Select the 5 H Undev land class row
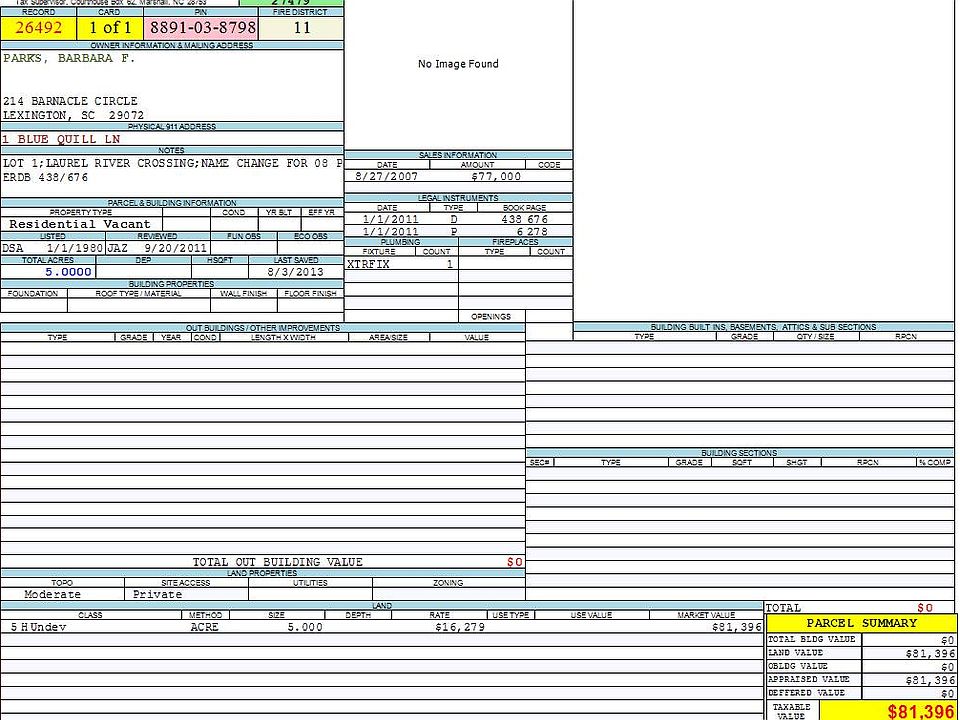Screen dimensions: 960x720 tap(381, 627)
